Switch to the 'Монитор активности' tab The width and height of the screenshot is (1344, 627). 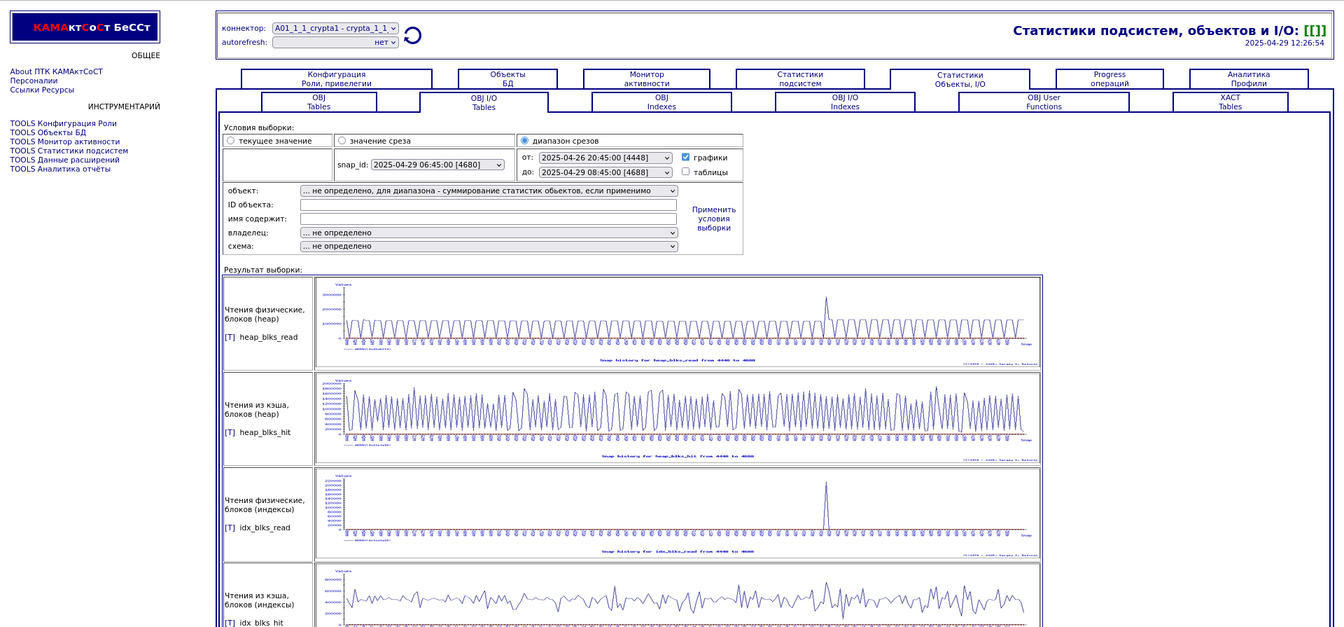pyautogui.click(x=646, y=79)
